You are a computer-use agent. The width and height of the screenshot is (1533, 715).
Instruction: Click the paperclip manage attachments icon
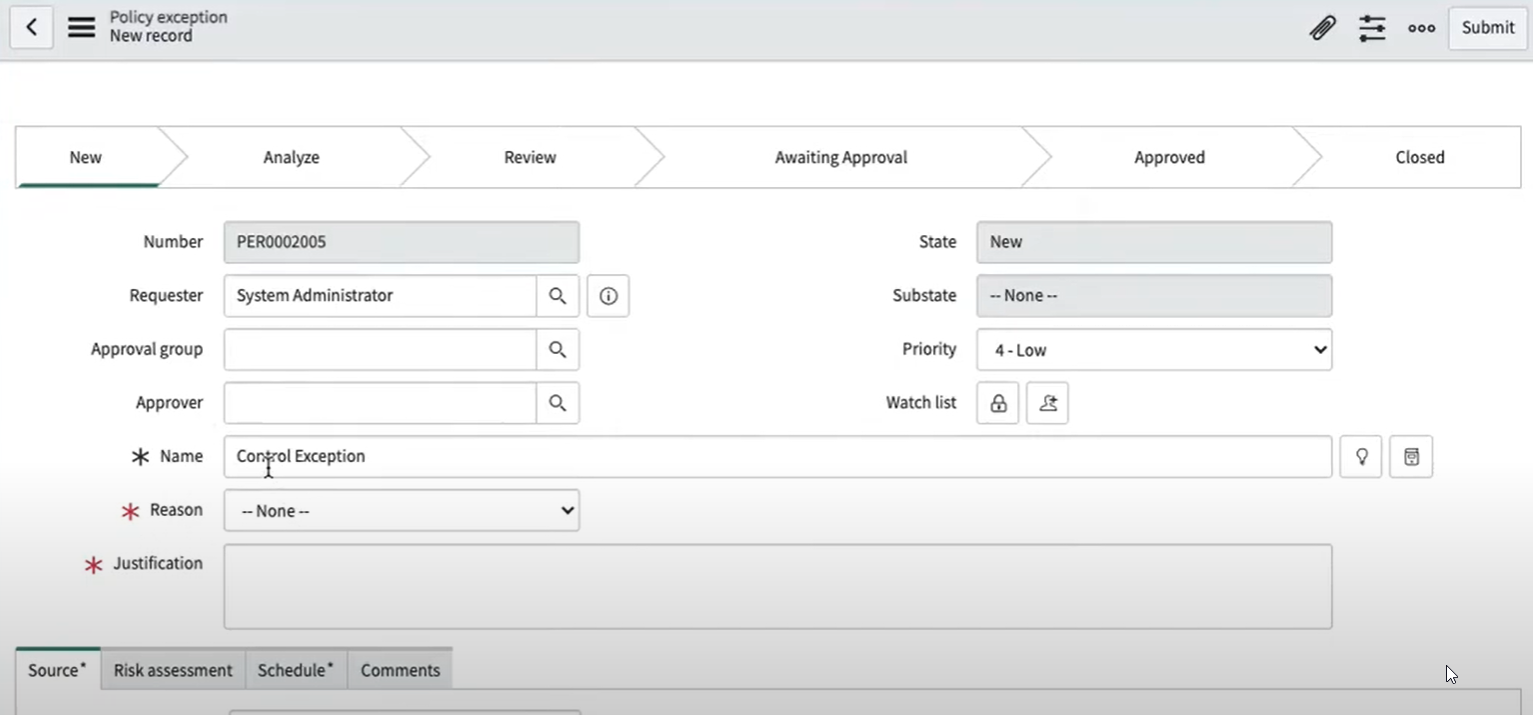tap(1322, 28)
